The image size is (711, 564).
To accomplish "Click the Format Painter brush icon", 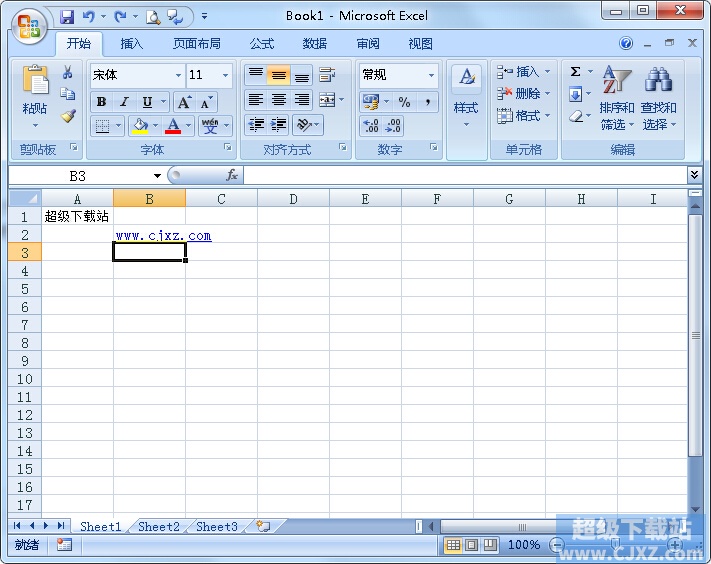I will tap(68, 116).
